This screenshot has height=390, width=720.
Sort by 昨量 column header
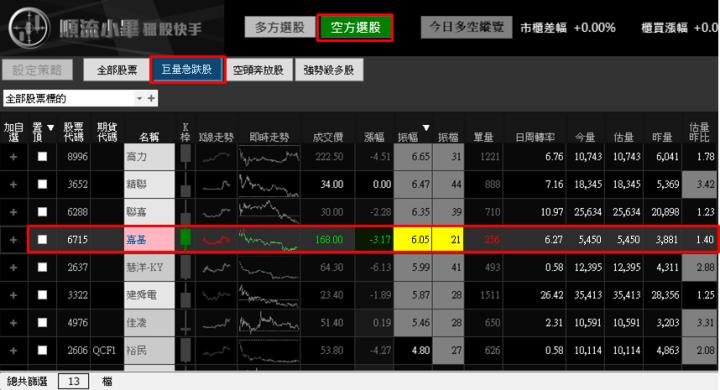662,137
